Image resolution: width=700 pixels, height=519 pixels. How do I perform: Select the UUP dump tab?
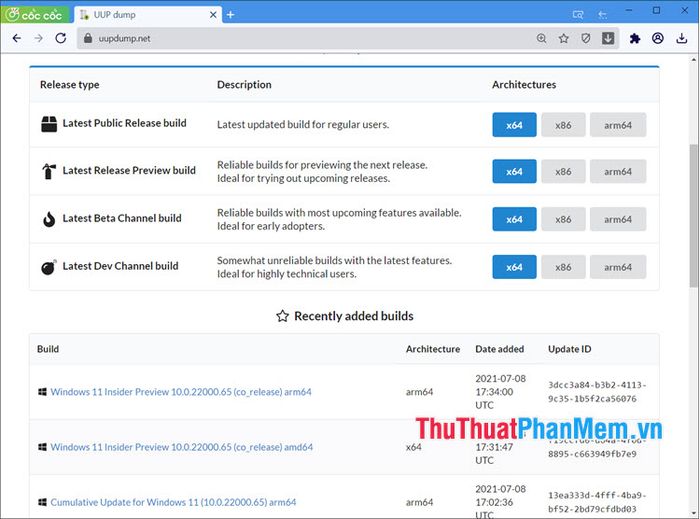click(x=147, y=15)
